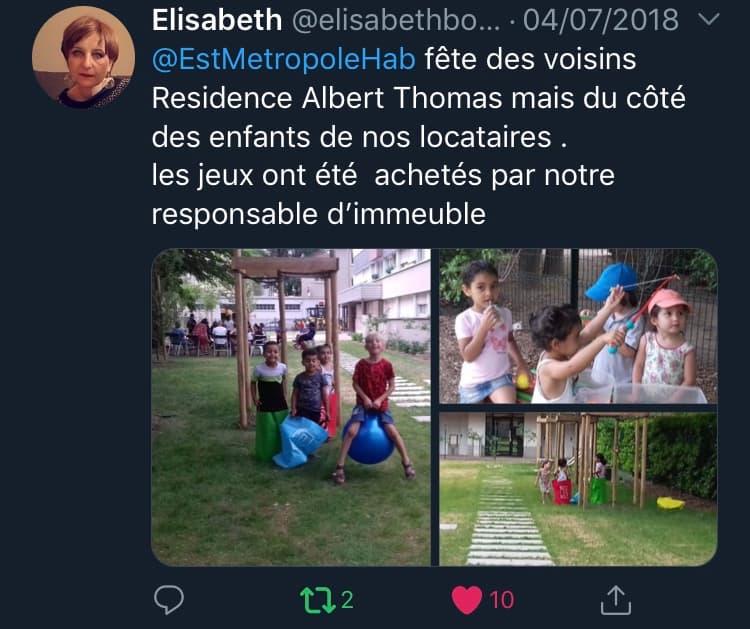View the retweet count of 2

point(347,600)
